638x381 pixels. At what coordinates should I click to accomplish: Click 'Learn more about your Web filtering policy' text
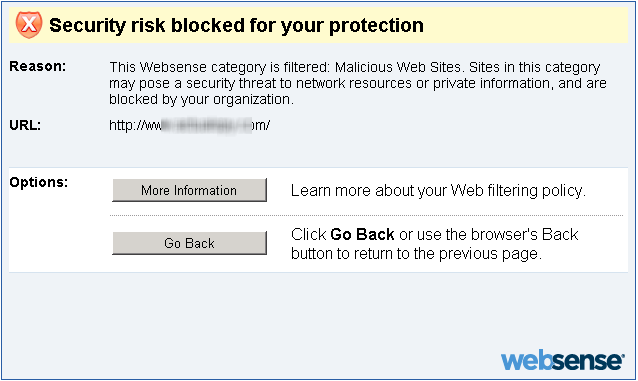pos(438,190)
